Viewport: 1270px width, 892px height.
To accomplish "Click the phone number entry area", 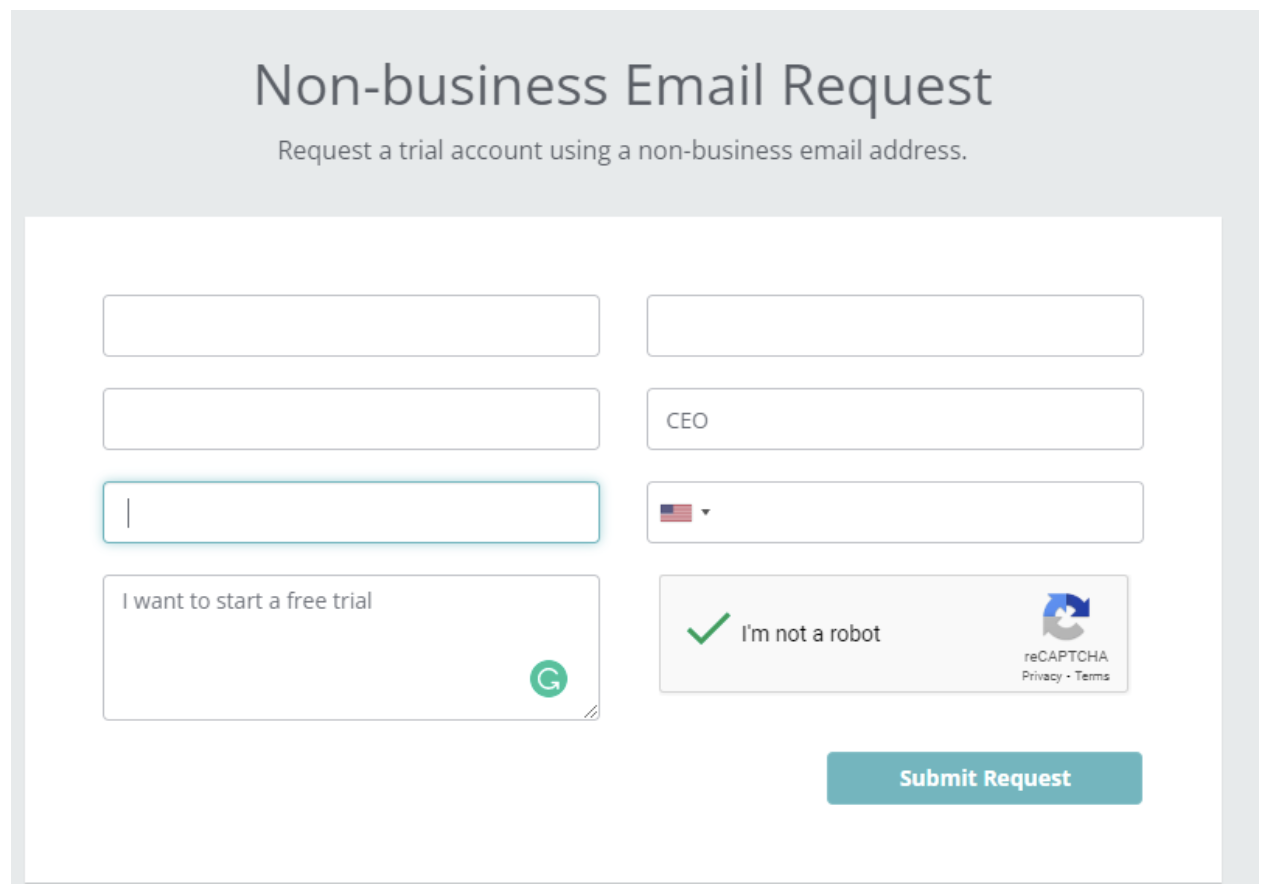I will click(x=930, y=513).
